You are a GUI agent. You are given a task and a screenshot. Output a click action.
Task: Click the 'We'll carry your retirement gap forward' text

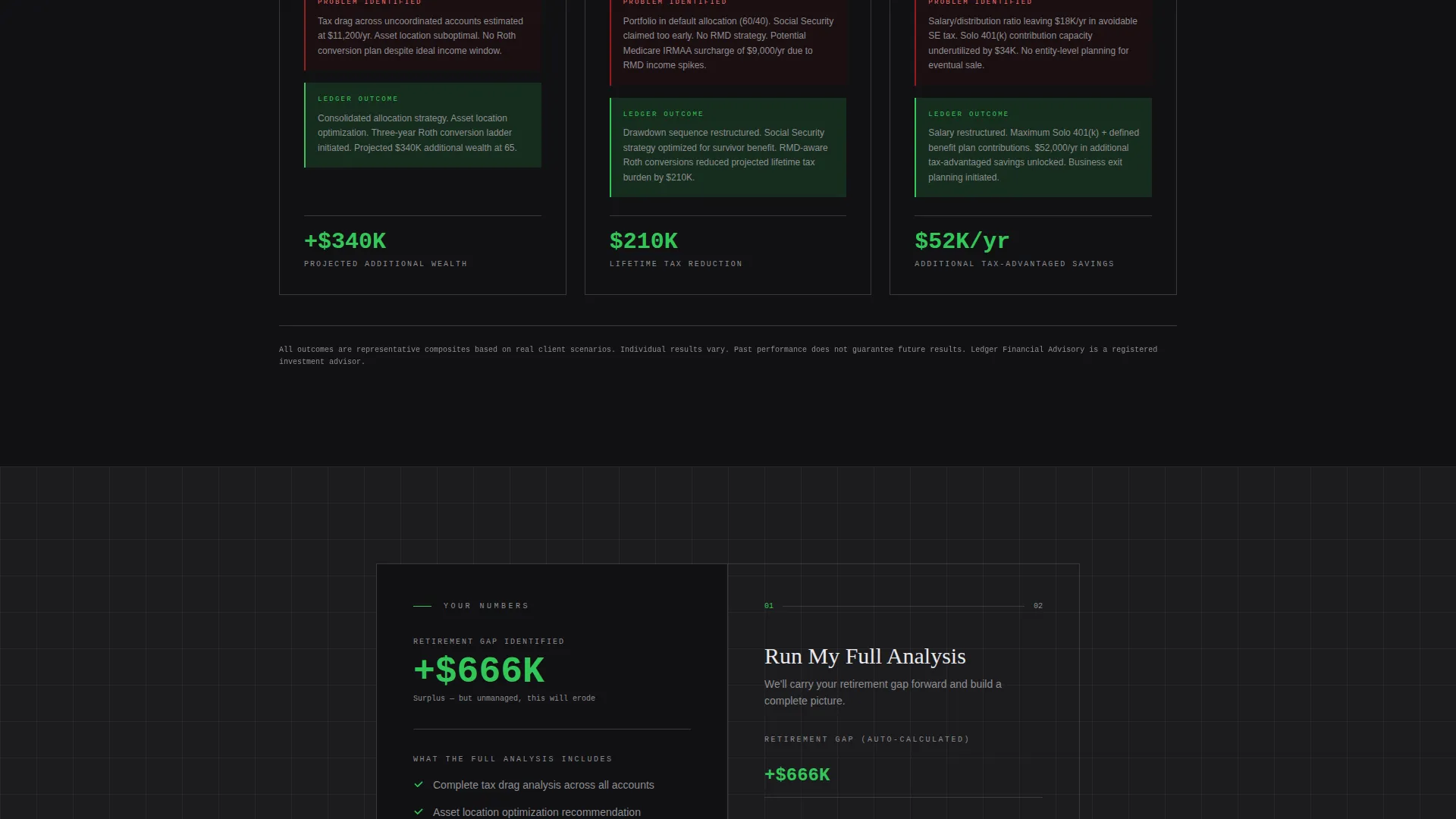(x=883, y=692)
